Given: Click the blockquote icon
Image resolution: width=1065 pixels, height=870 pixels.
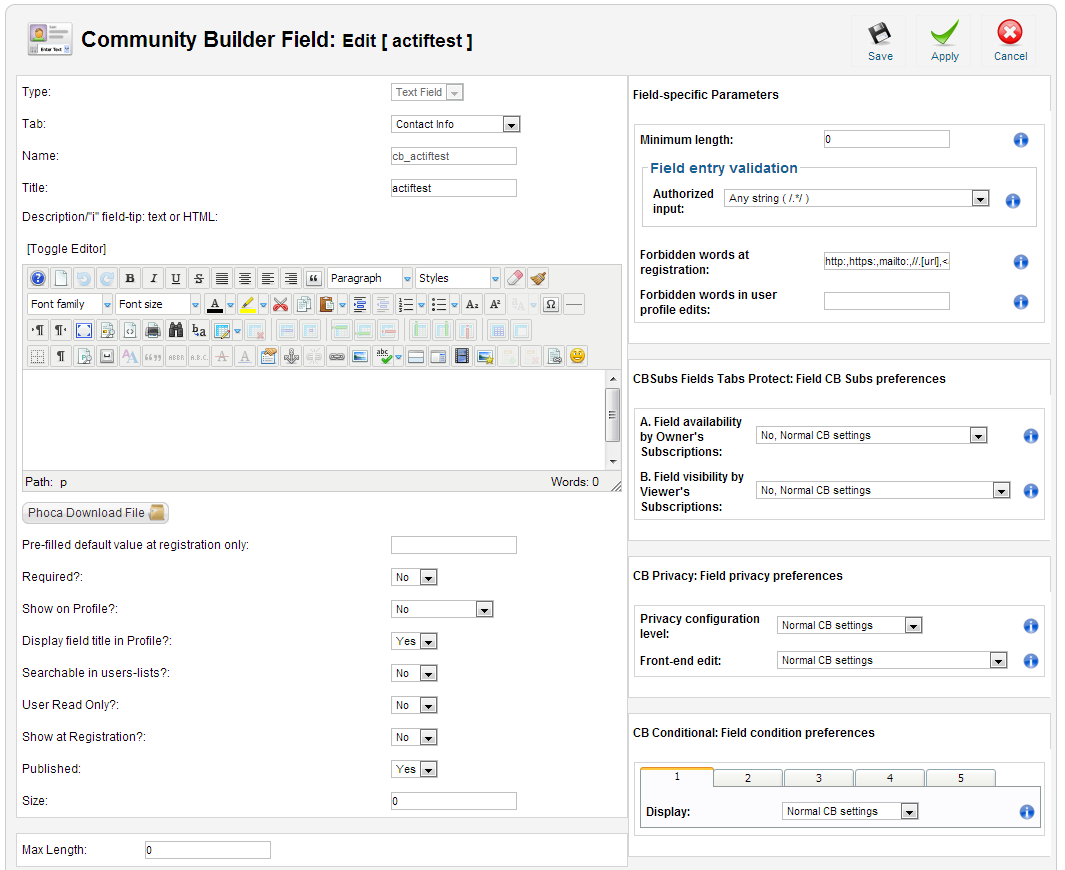Looking at the screenshot, I should point(313,278).
